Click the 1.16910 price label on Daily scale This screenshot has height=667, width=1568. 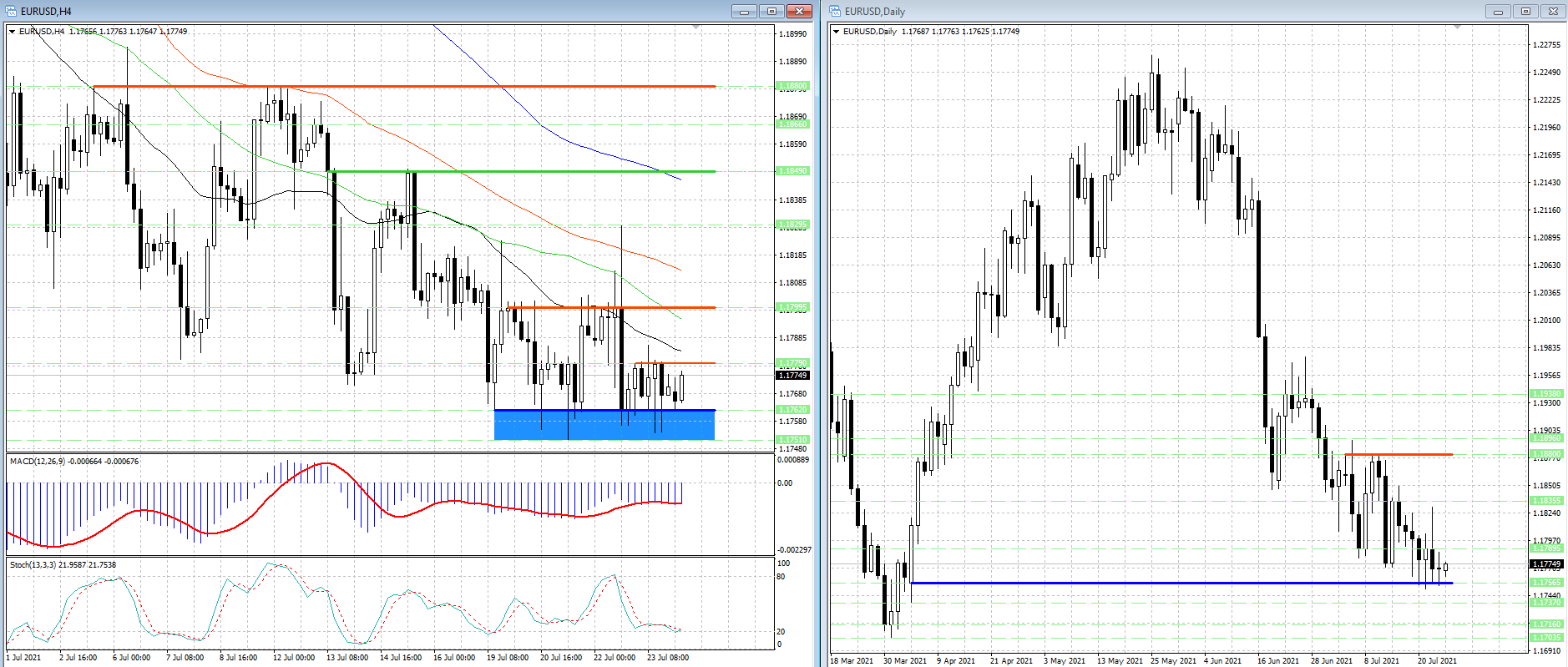coord(1547,650)
